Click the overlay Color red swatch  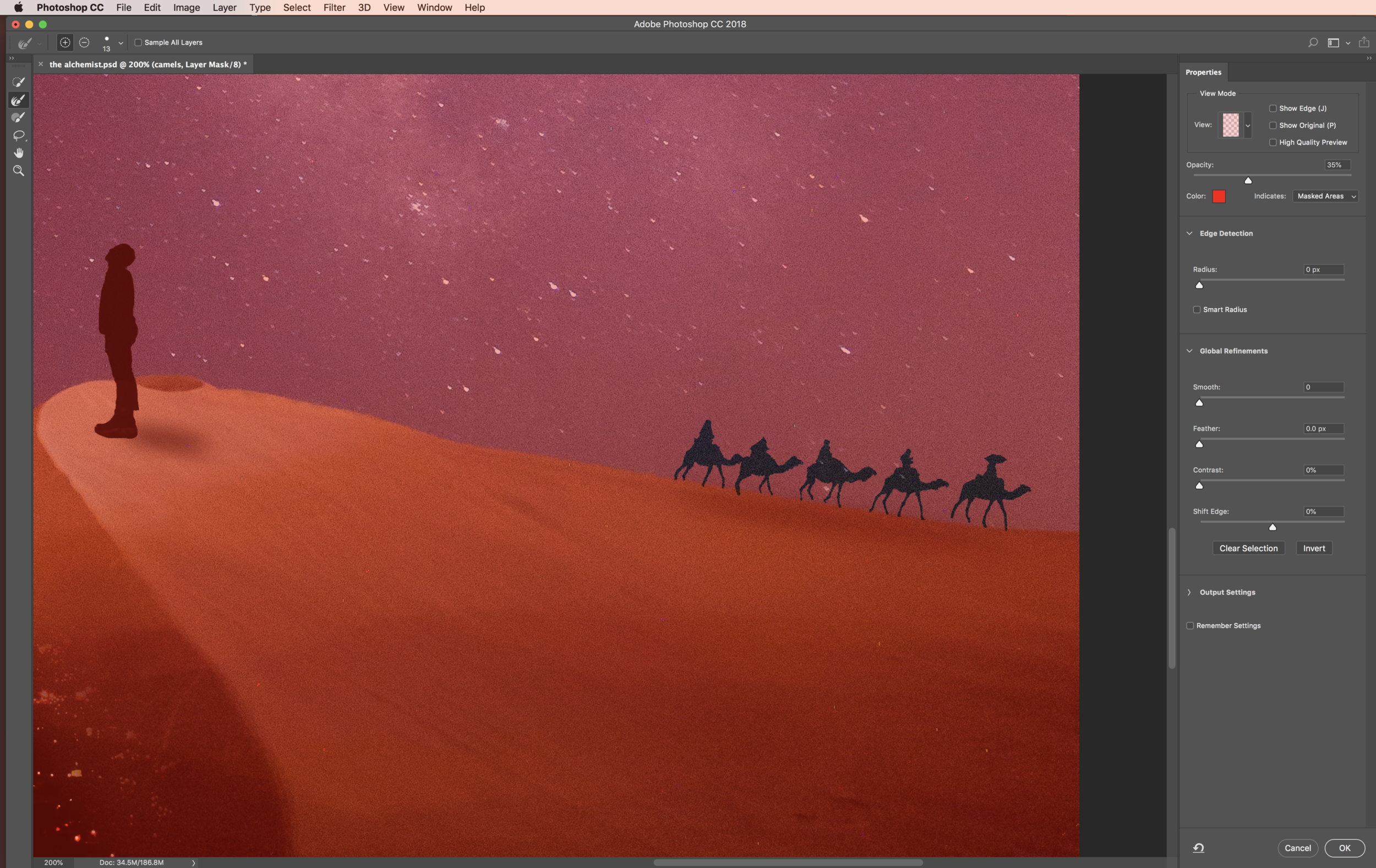(x=1219, y=196)
